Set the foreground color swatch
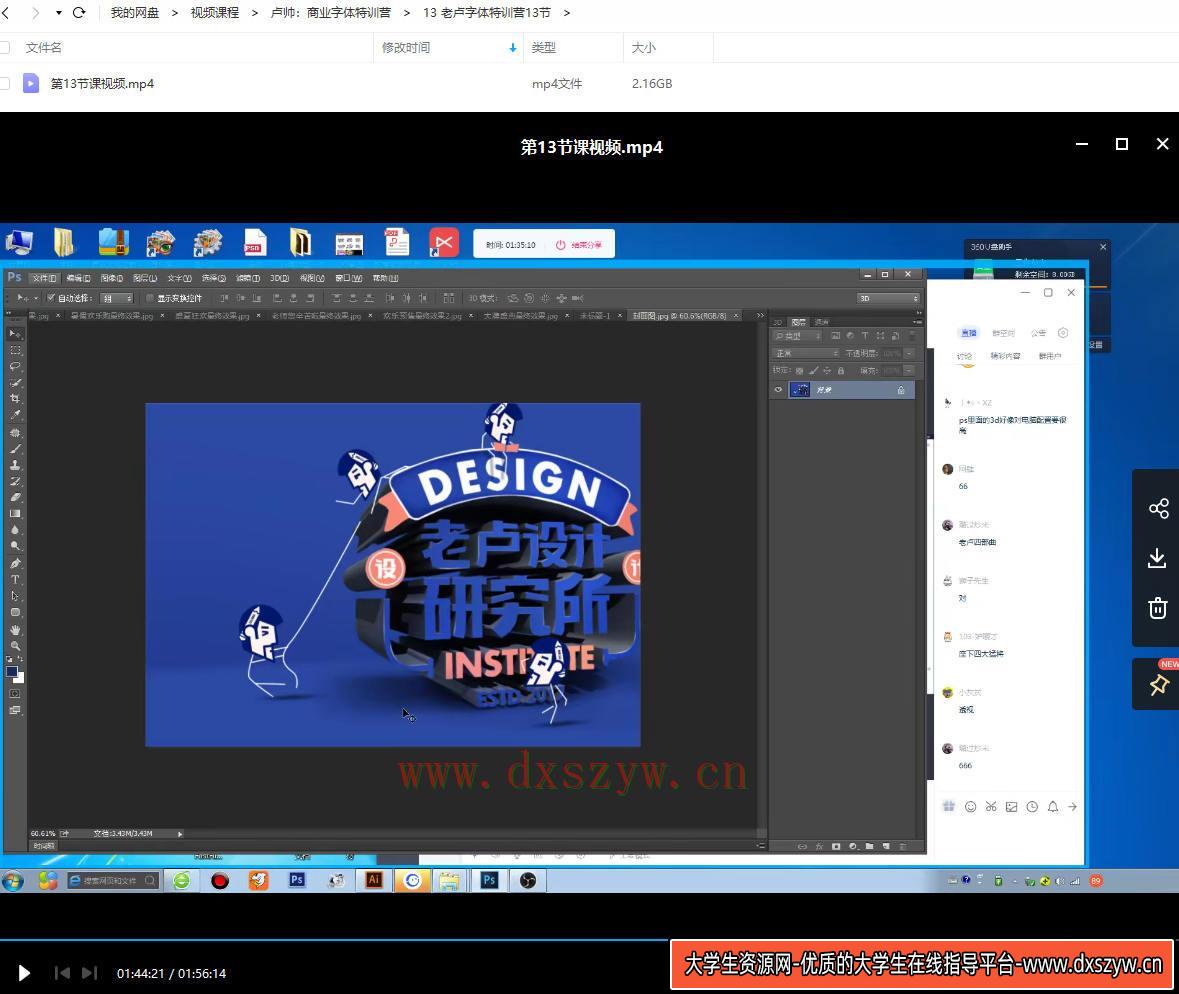 [x=12, y=671]
